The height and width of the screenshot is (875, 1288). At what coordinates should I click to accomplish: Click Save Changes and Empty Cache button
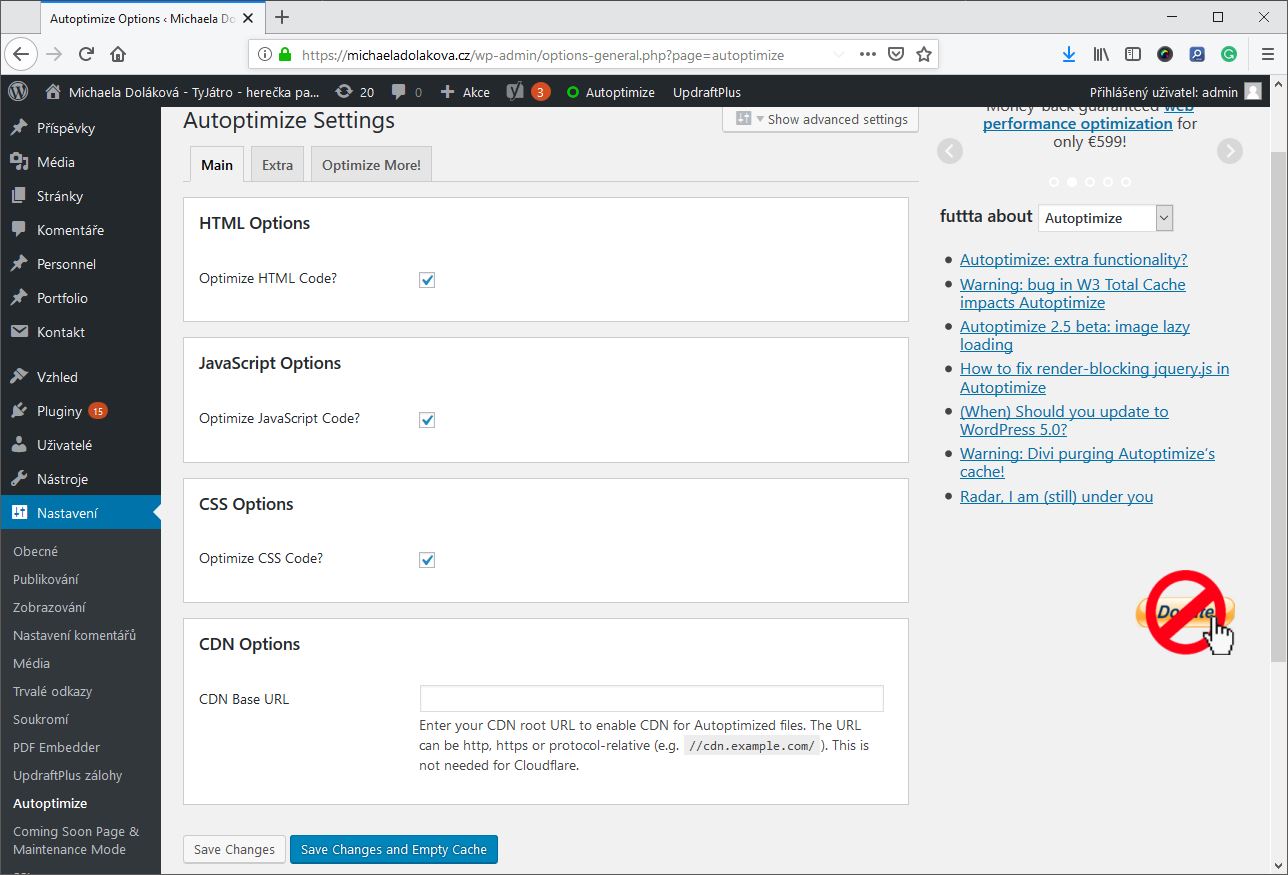(393, 849)
